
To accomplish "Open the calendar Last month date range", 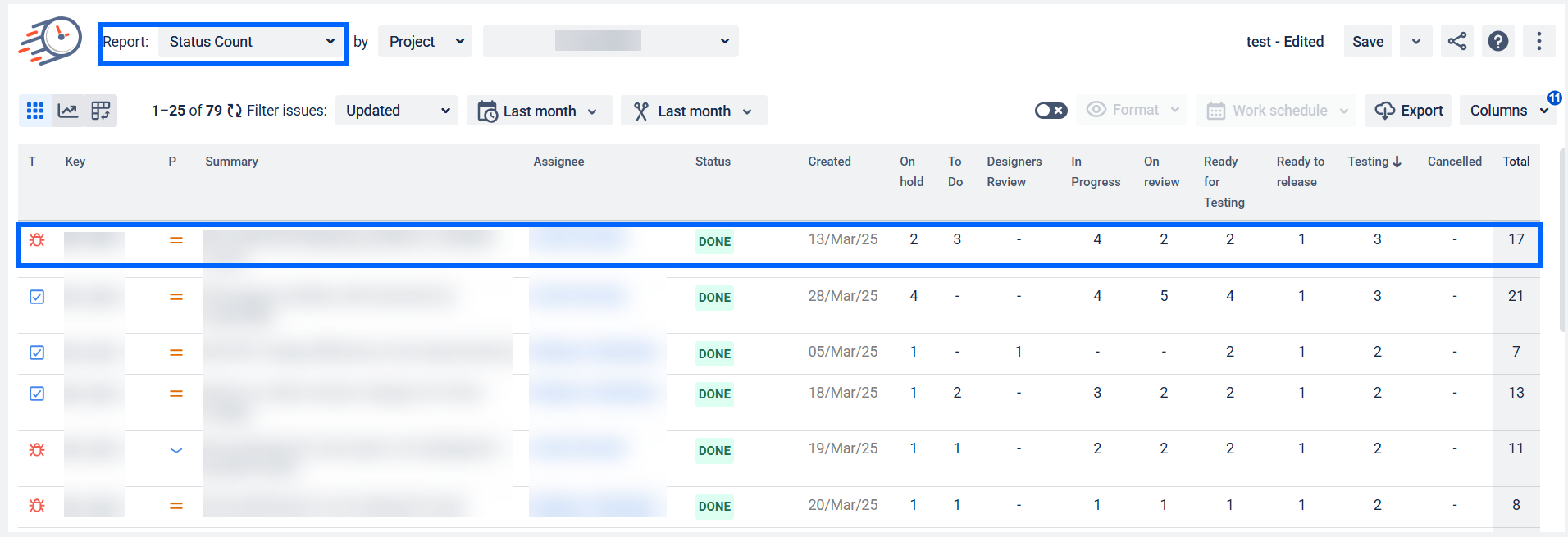I will pyautogui.click(x=539, y=111).
